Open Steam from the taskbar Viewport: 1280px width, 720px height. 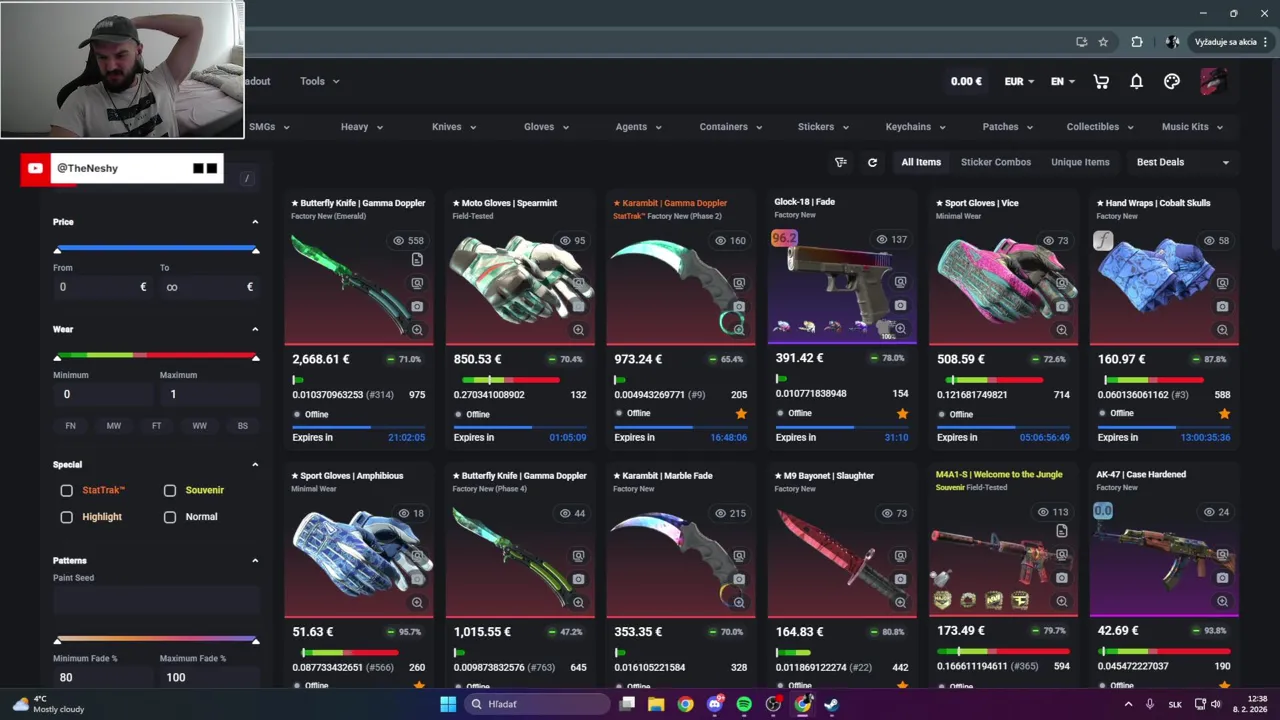[831, 704]
